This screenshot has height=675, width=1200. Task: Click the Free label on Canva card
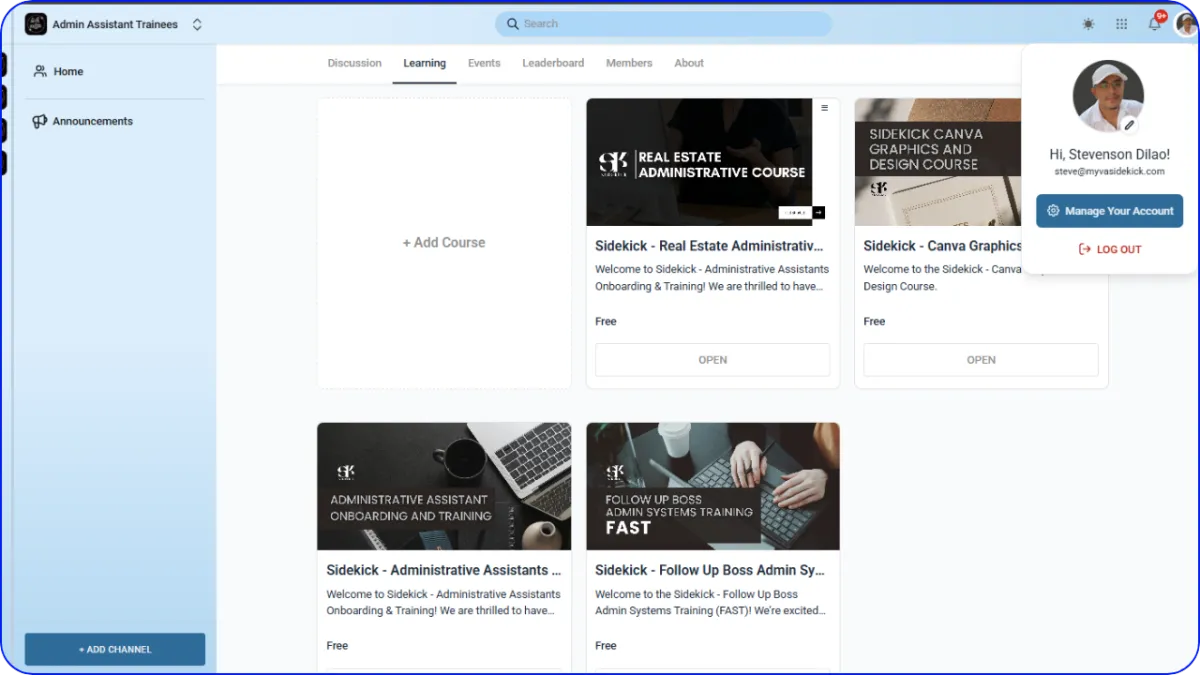click(x=874, y=322)
